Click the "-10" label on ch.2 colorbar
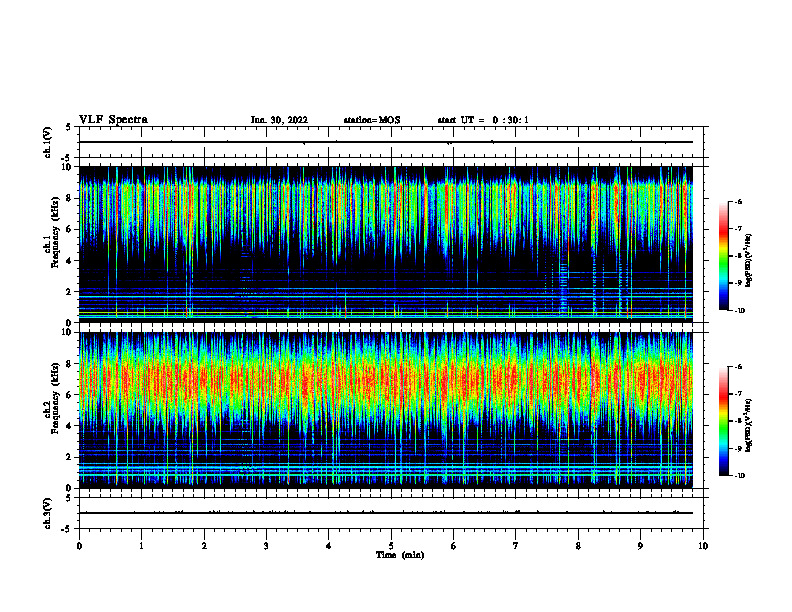Viewport: 792px width, 612px height. click(x=740, y=475)
